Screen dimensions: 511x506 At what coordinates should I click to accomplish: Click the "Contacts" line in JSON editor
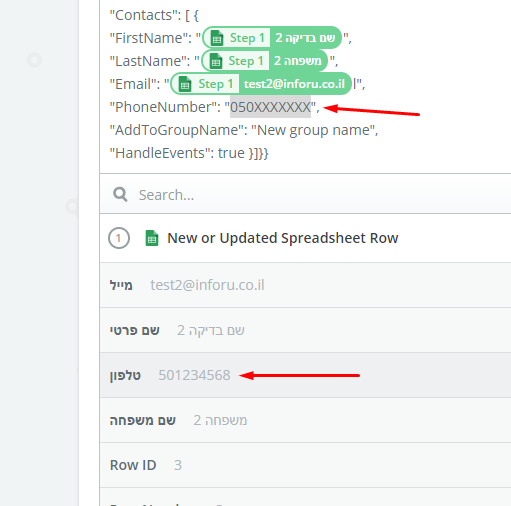click(154, 15)
